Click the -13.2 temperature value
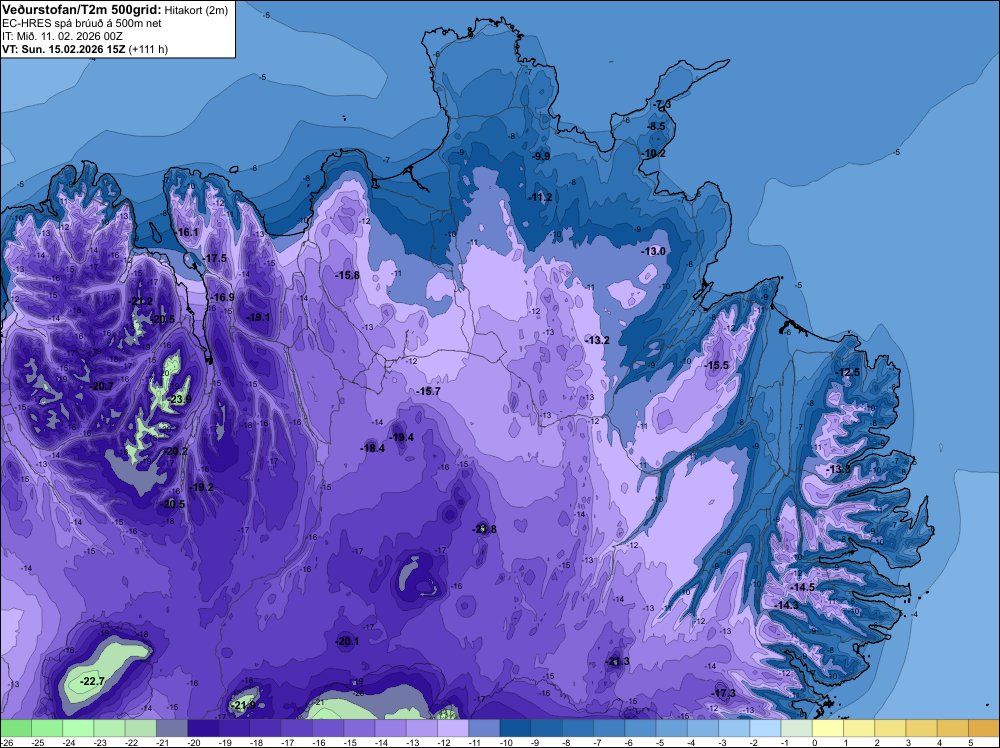Viewport: 1000px width, 748px height. tap(598, 341)
